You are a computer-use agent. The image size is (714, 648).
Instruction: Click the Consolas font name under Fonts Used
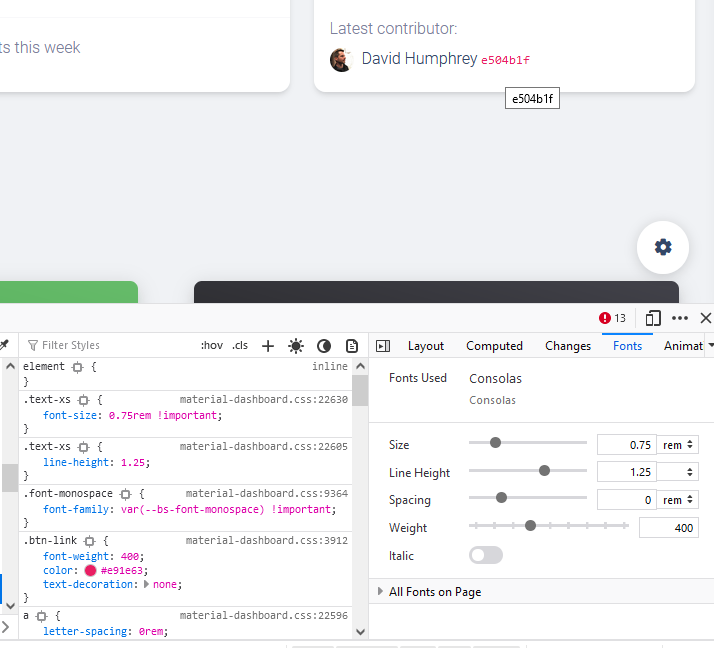(x=495, y=378)
